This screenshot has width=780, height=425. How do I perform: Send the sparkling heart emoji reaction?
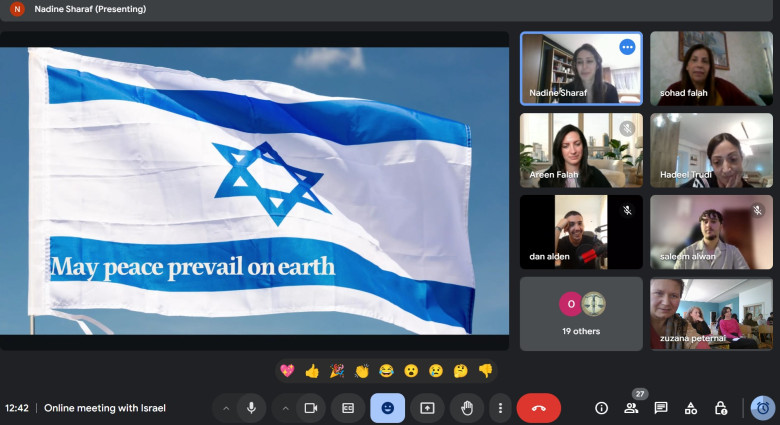click(287, 371)
